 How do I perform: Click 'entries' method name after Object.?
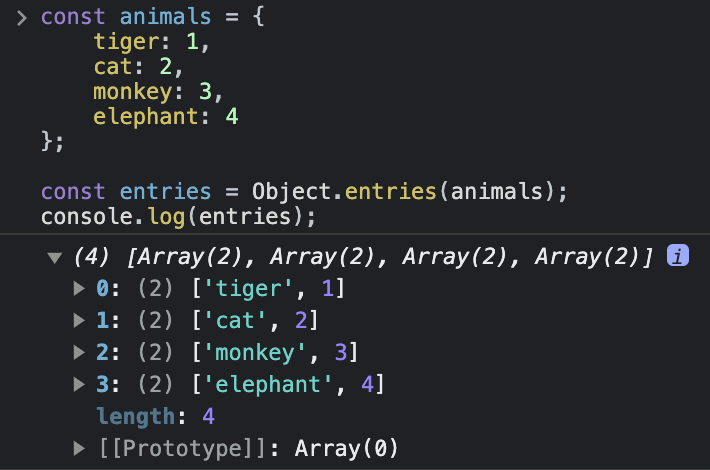coord(391,191)
